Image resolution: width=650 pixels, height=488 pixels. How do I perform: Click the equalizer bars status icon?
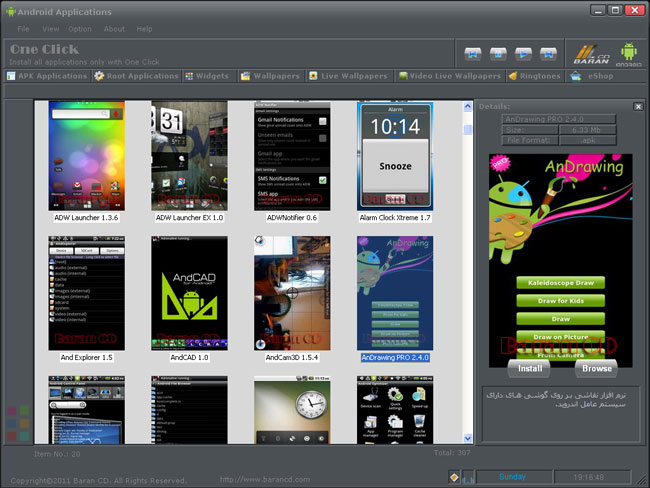tap(468, 478)
